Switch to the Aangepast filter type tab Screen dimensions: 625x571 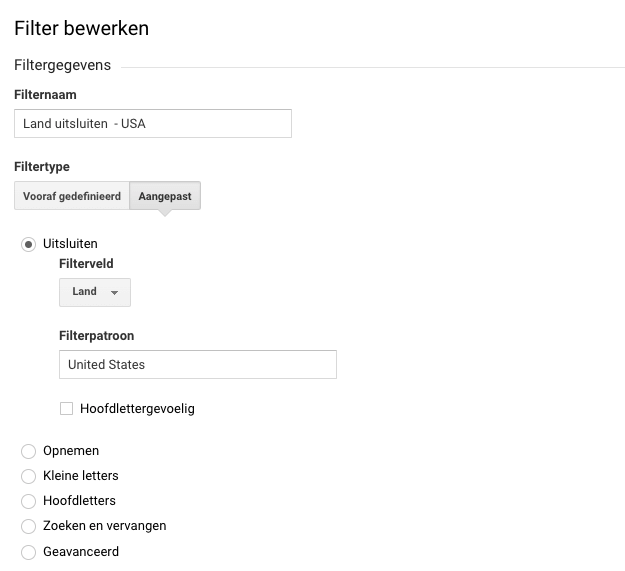point(165,196)
